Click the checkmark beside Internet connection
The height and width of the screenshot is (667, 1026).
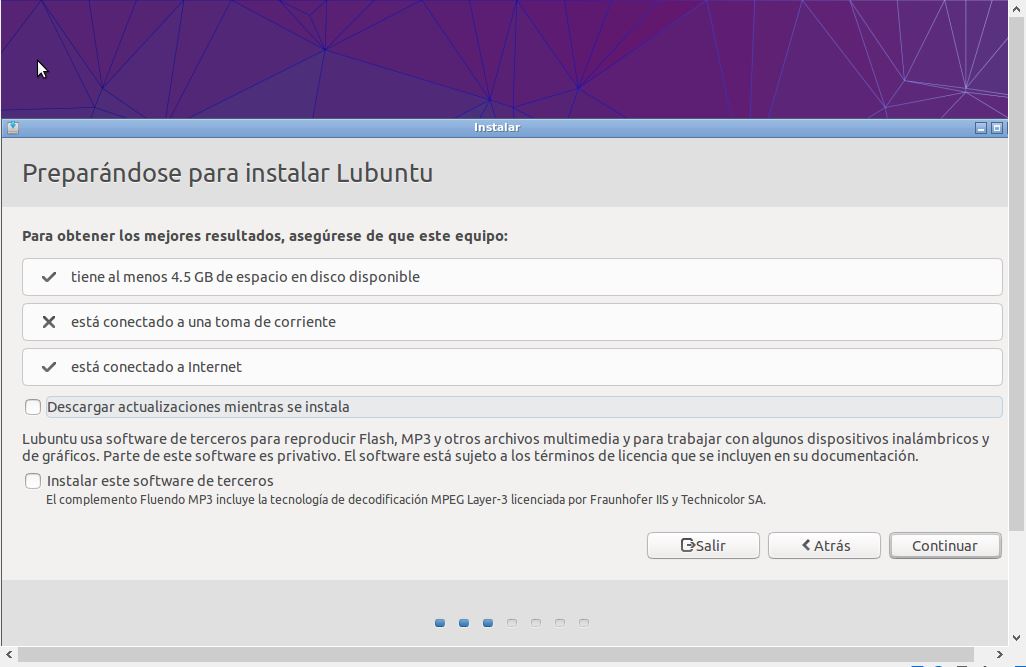pos(48,367)
